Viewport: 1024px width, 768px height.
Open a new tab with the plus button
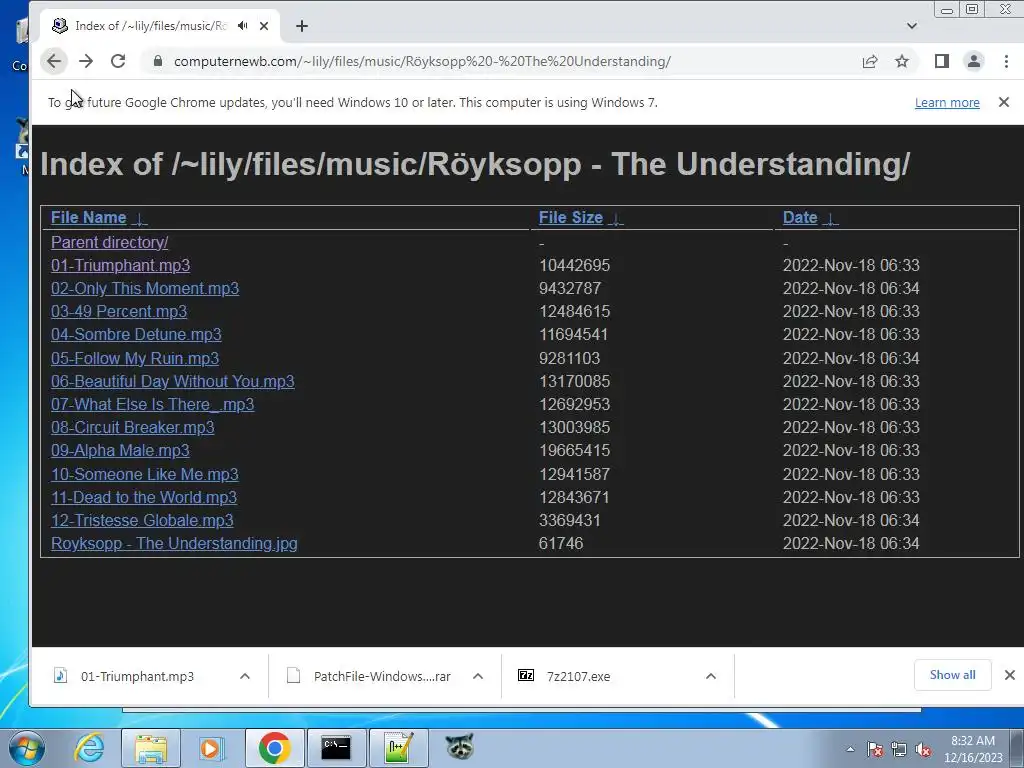tap(302, 26)
